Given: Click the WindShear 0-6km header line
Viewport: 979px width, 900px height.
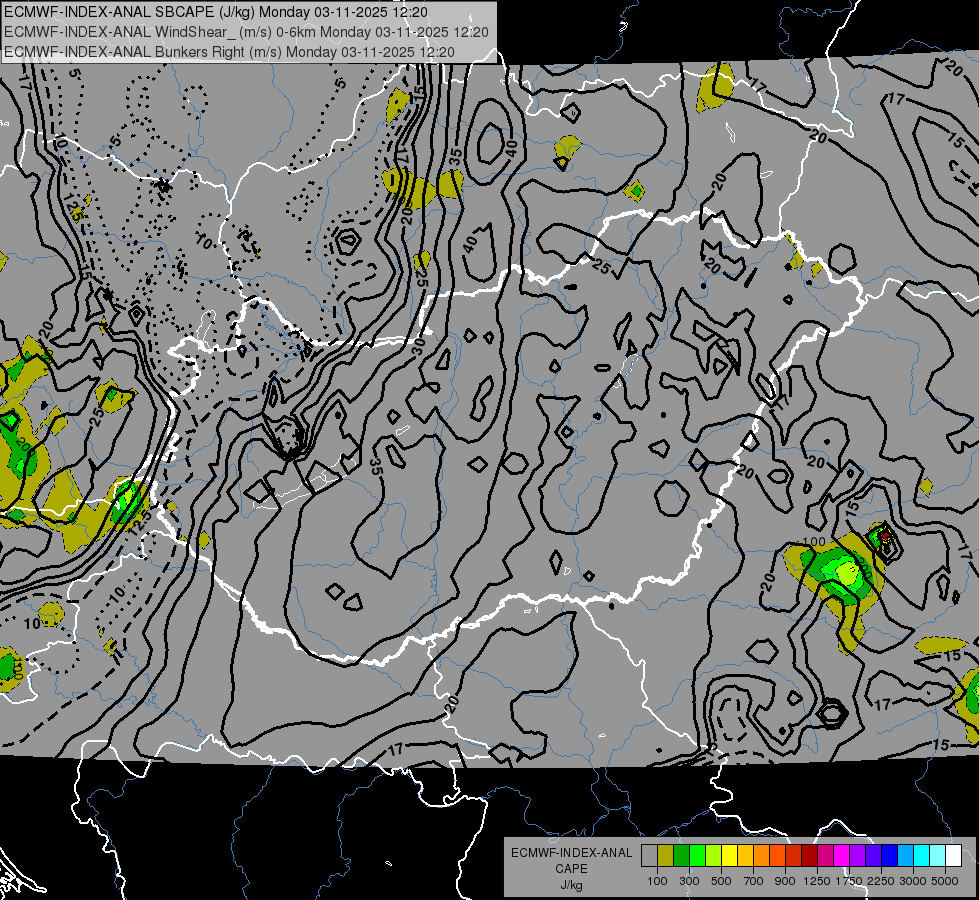Looking at the screenshot, I should click(x=246, y=32).
